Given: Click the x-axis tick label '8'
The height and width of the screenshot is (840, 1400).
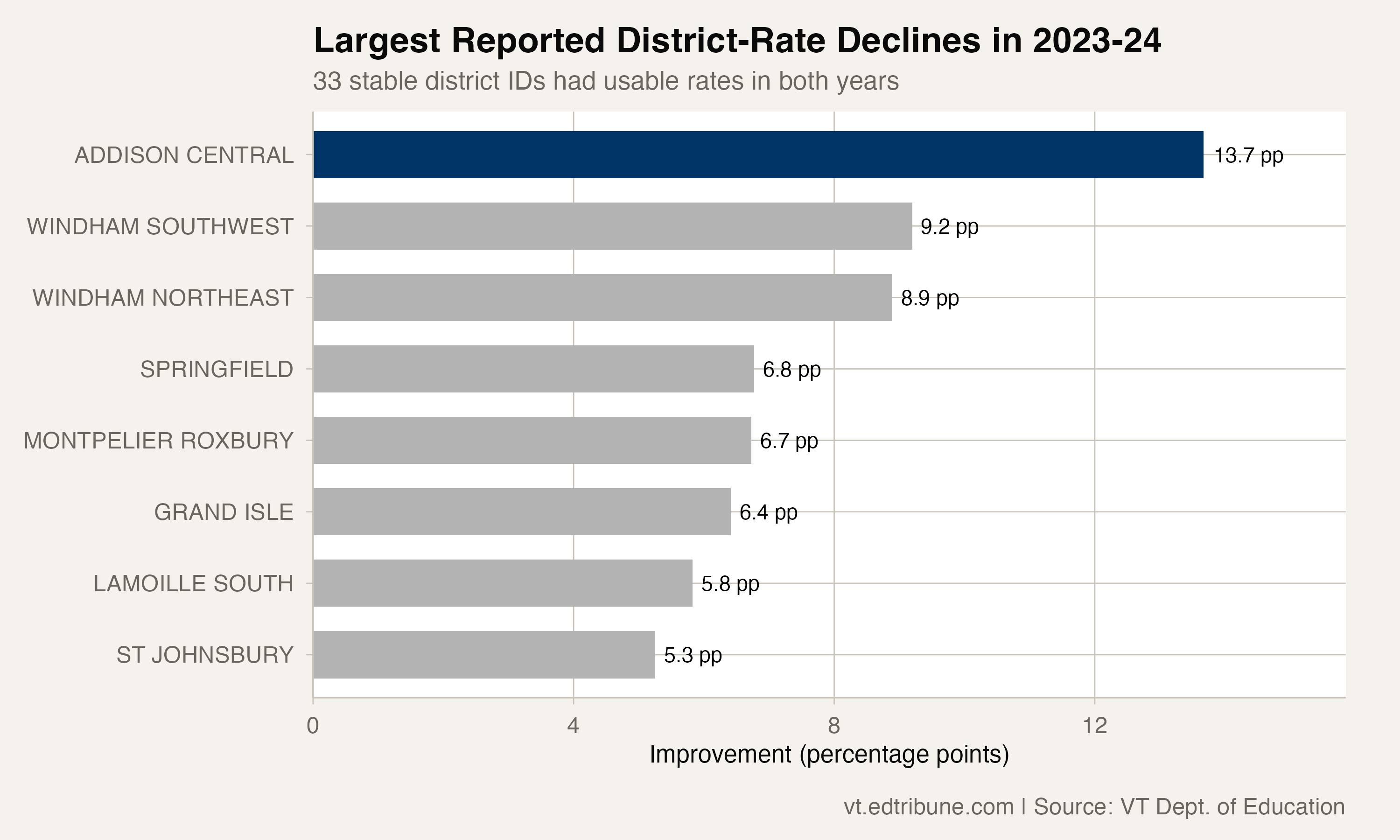Looking at the screenshot, I should (834, 725).
